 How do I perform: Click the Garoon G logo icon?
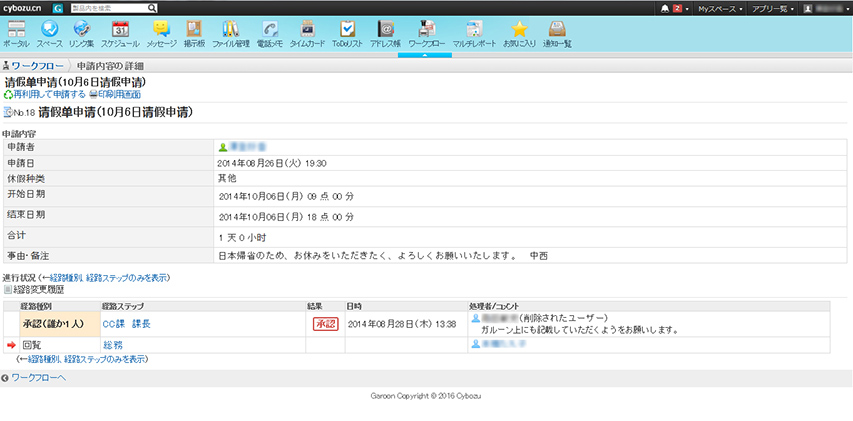pos(58,8)
